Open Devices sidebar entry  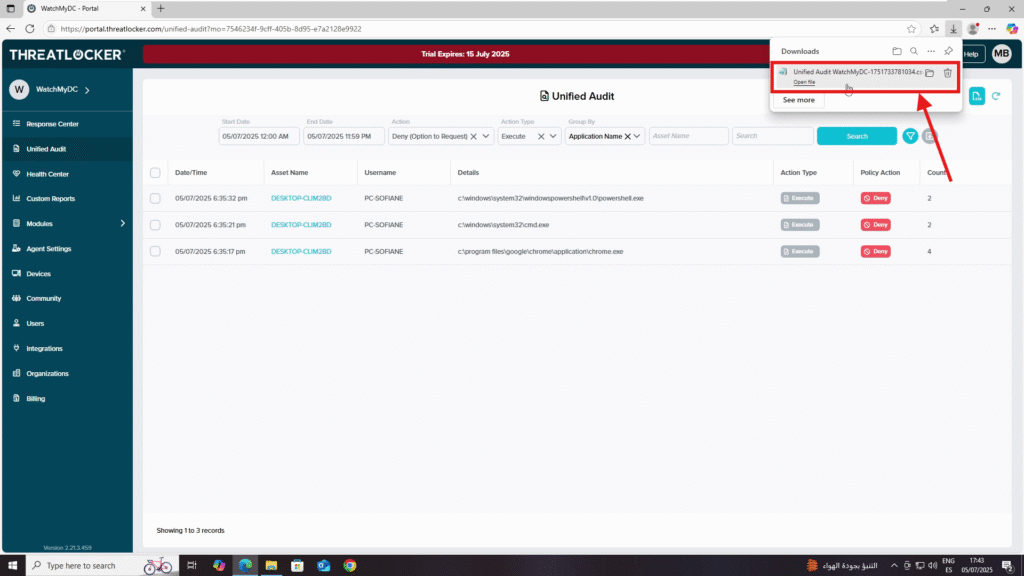(38, 274)
